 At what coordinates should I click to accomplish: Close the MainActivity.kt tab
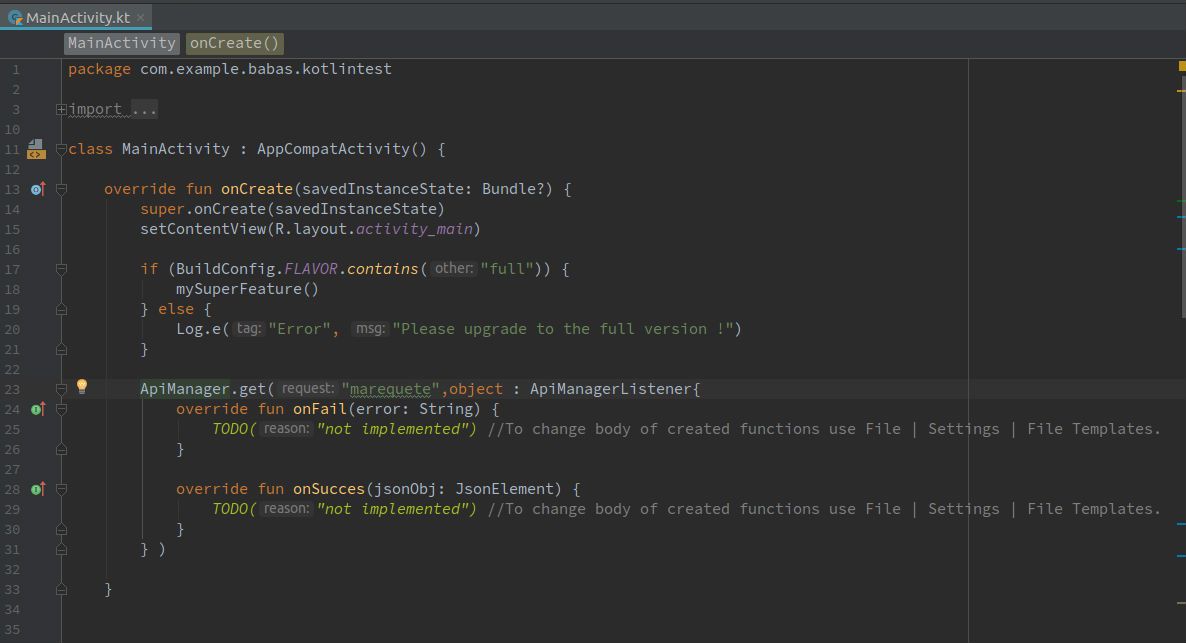click(138, 16)
